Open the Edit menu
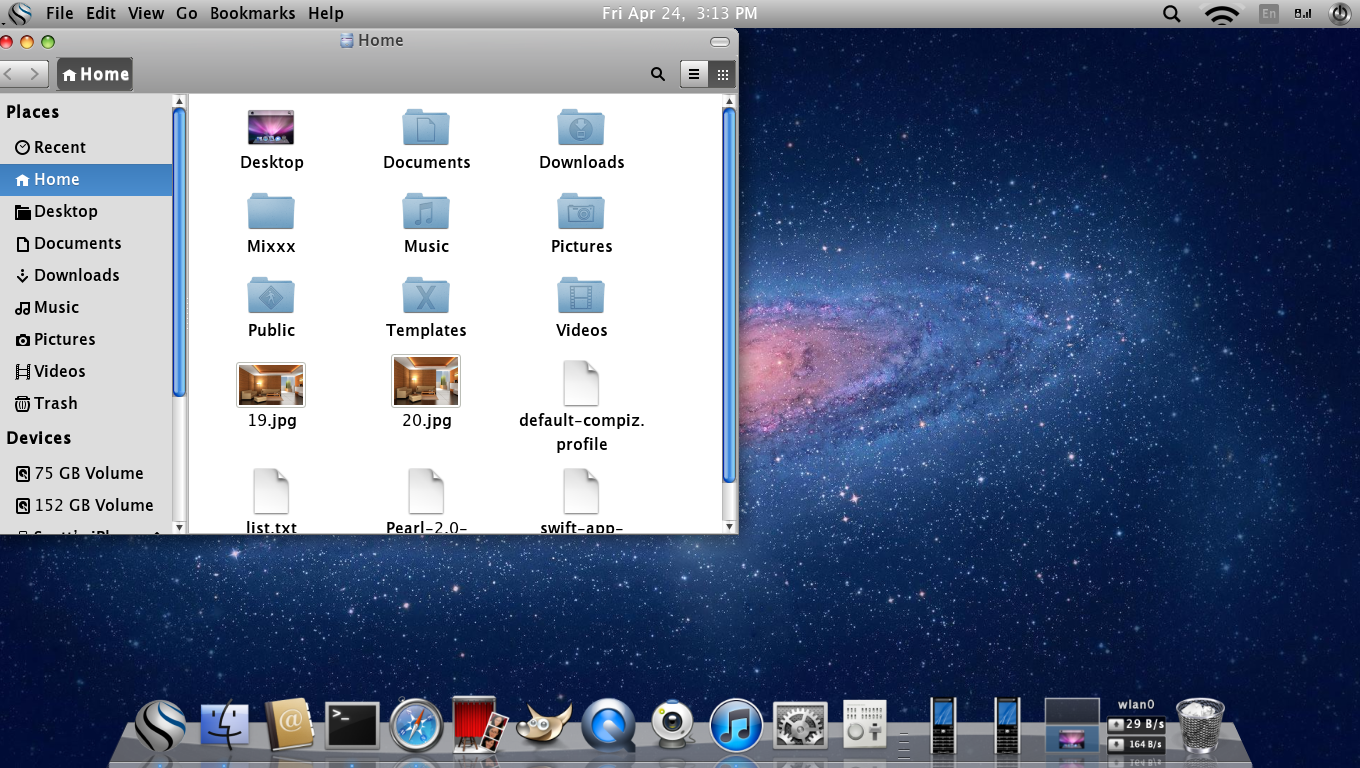 coord(101,13)
